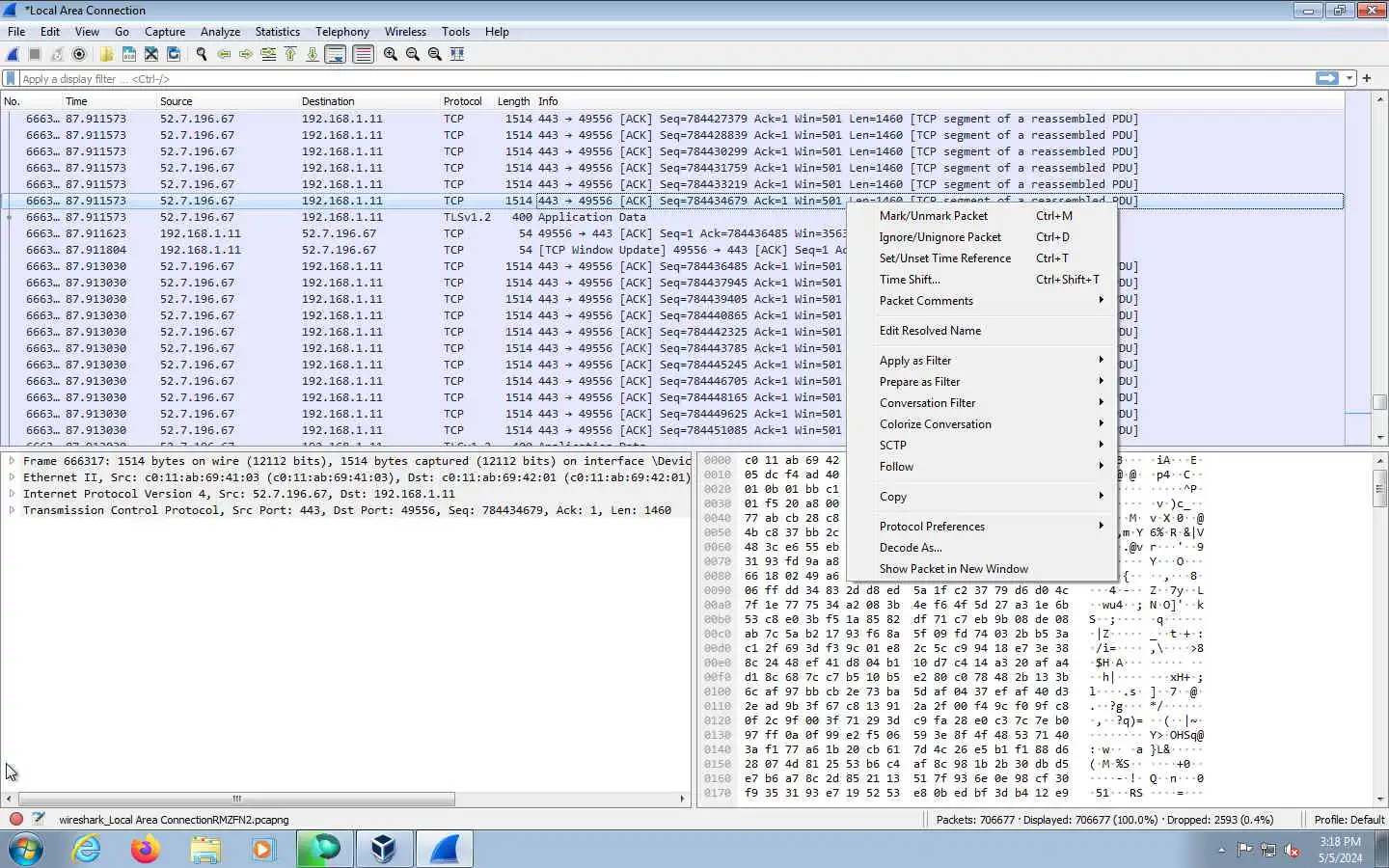
Task: Open Firefox from the taskbar
Action: 145,850
